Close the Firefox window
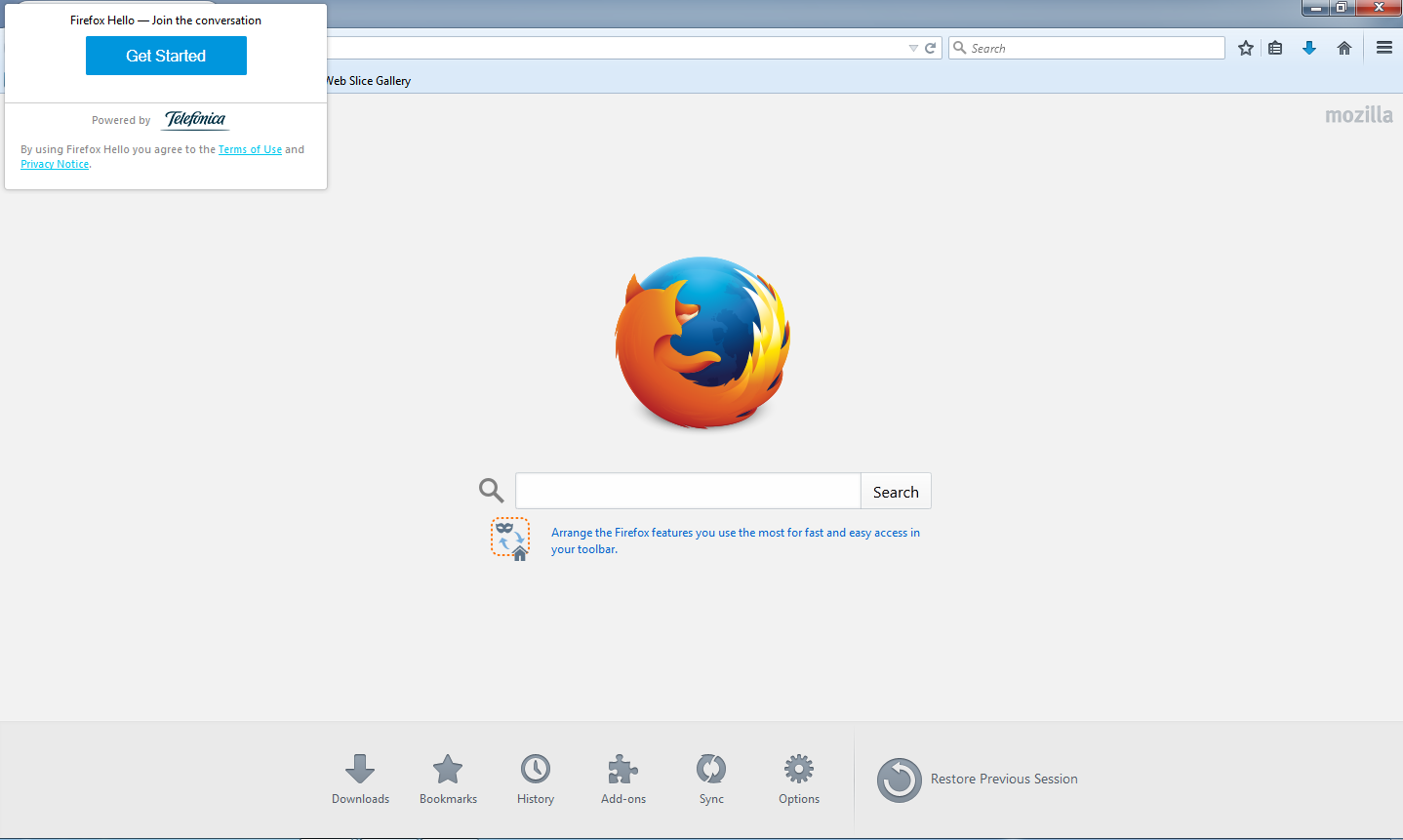The width and height of the screenshot is (1403, 840). click(1379, 8)
